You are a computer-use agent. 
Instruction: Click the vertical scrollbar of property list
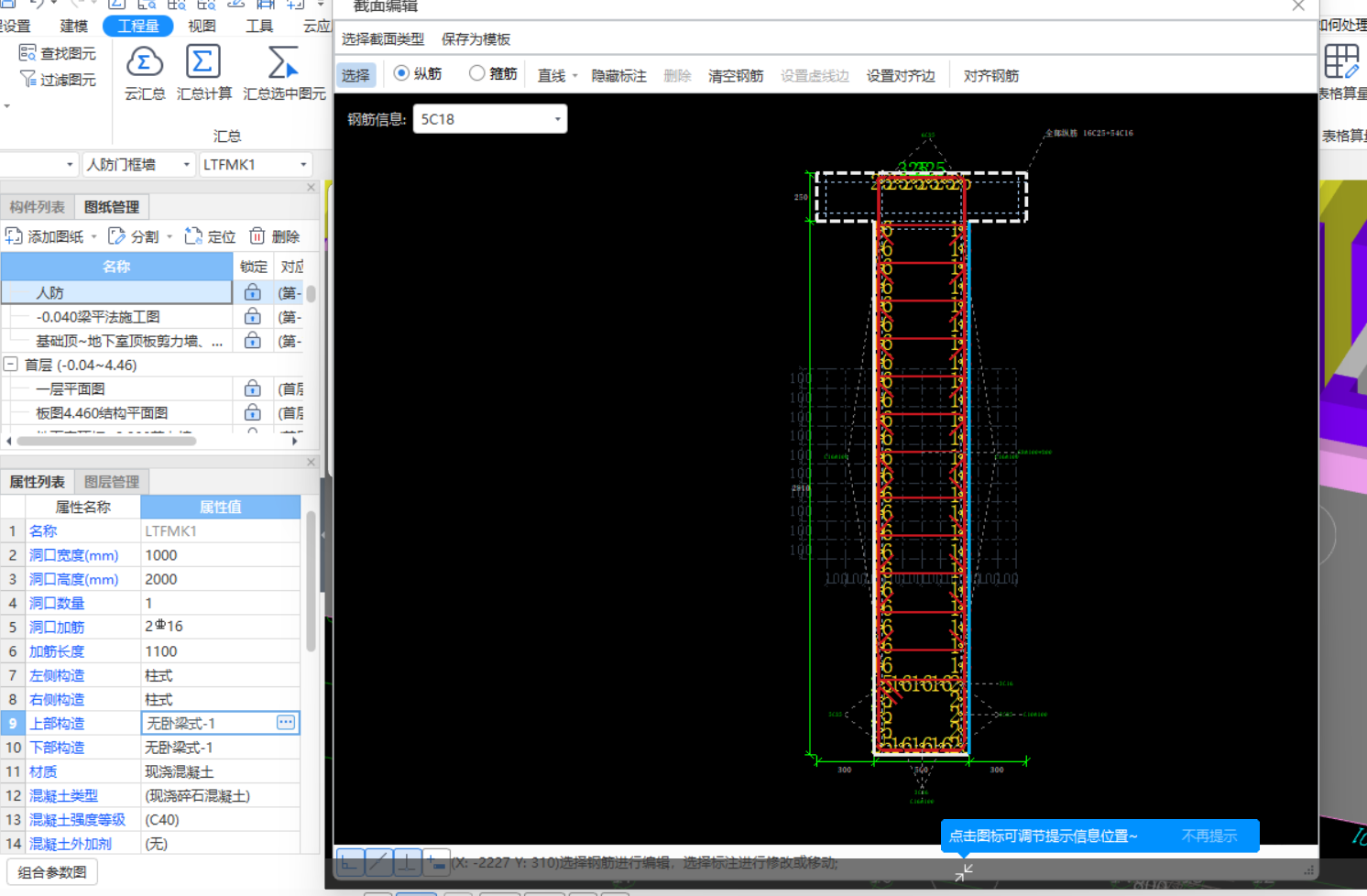pyautogui.click(x=311, y=582)
